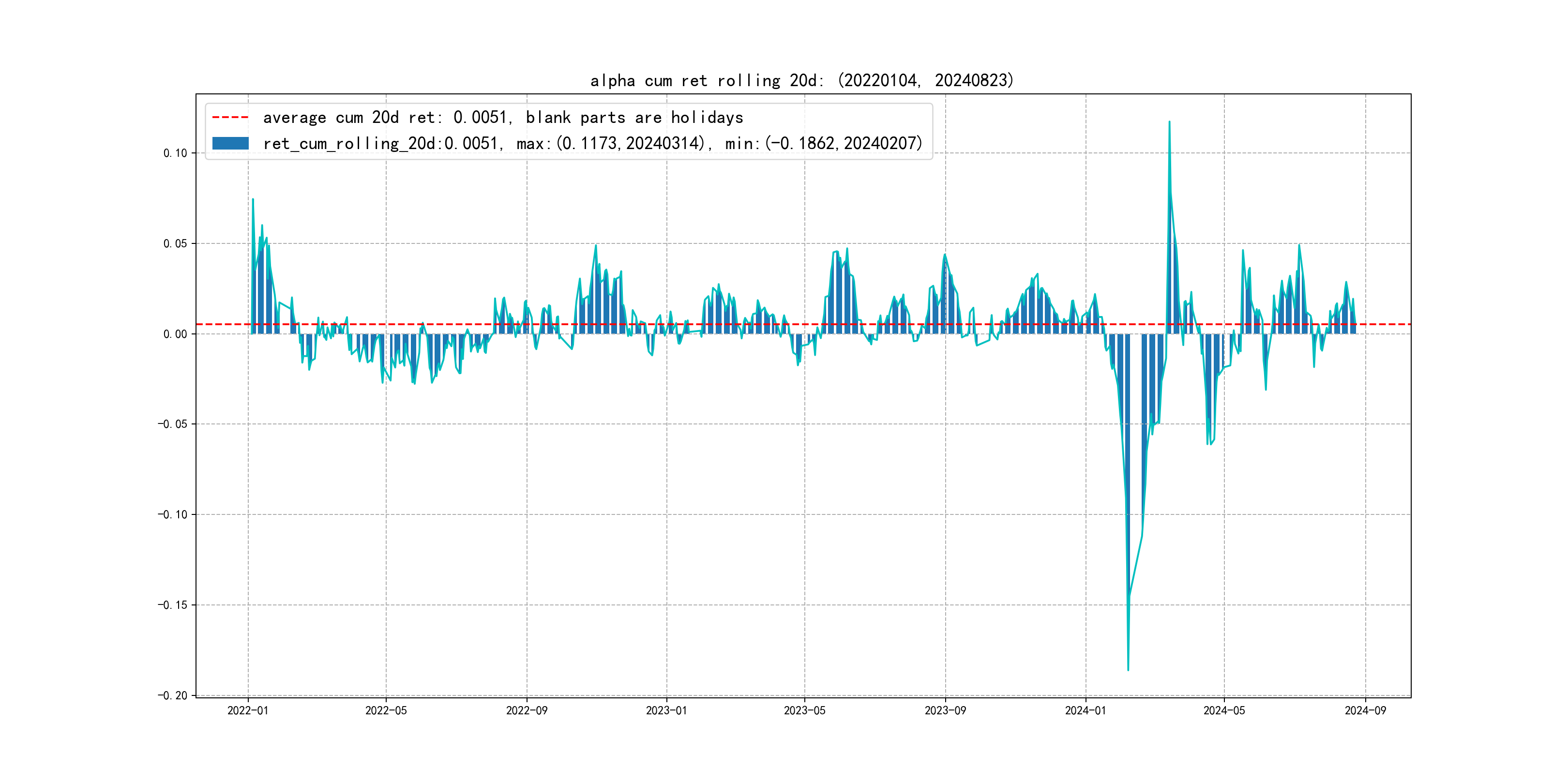Click the -0.20 y-axis tick label
This screenshot has height=784, width=1568.
172,696
